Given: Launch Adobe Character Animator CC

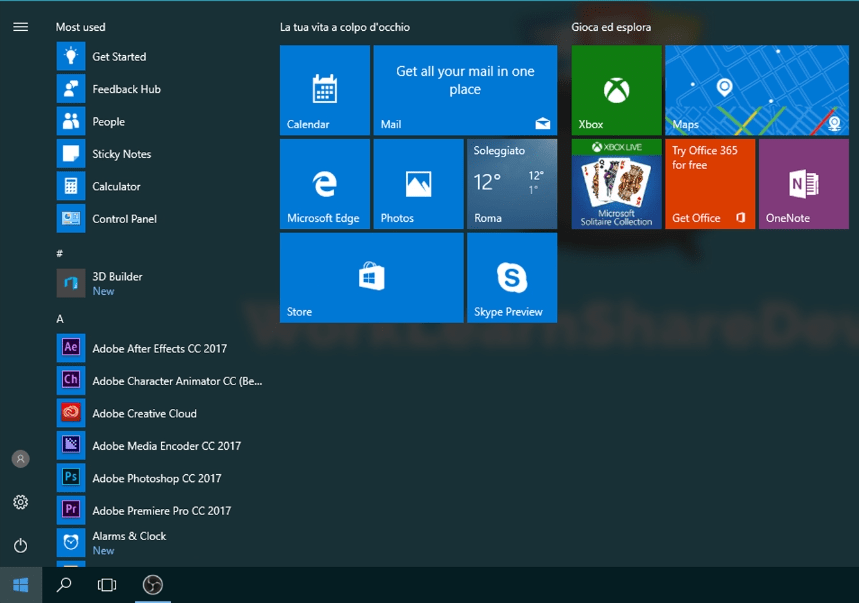Looking at the screenshot, I should click(160, 381).
